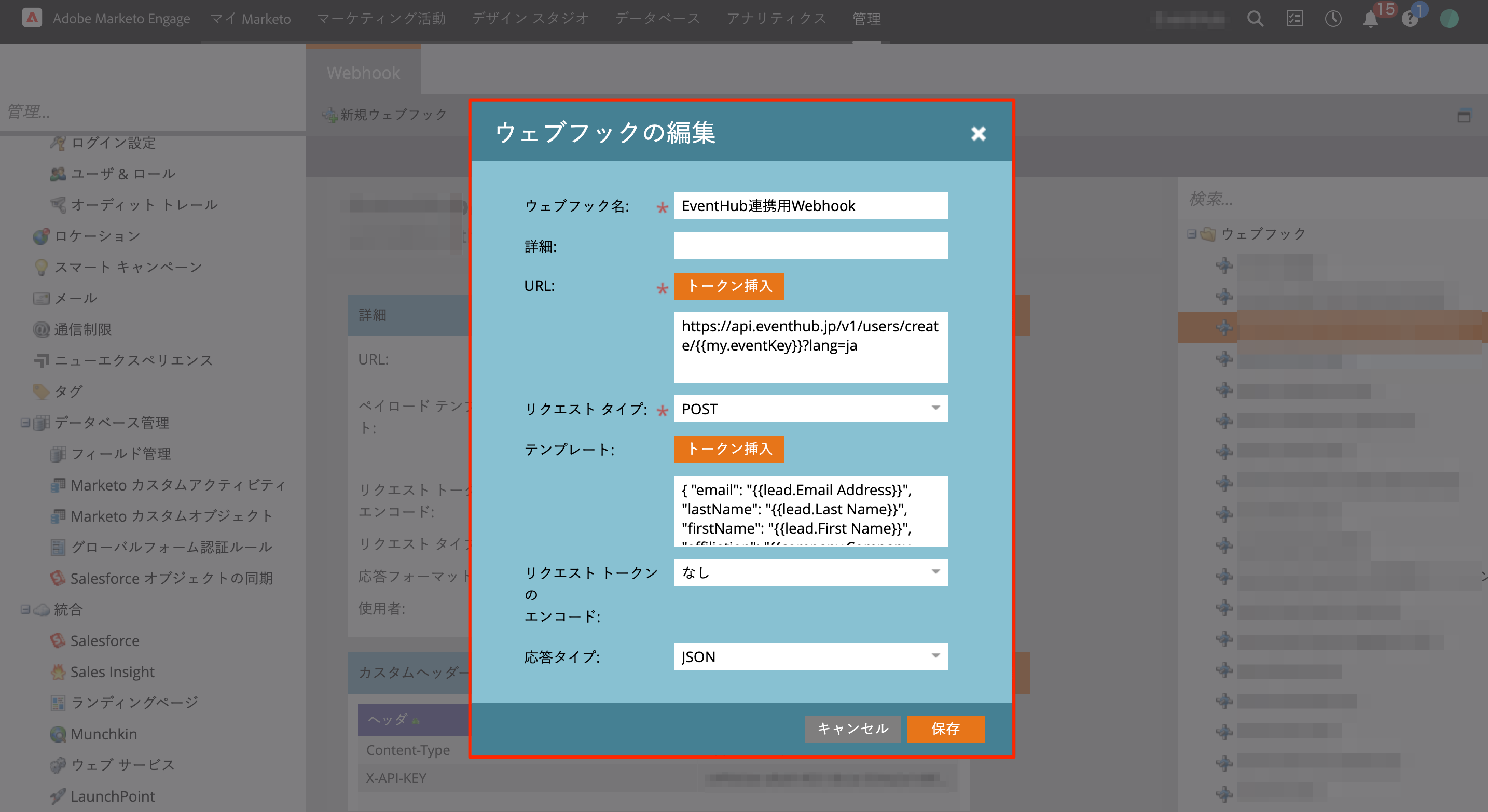Screen dimensions: 1488x812
Task: Open アナリティクス in top menu
Action: pyautogui.click(x=776, y=19)
